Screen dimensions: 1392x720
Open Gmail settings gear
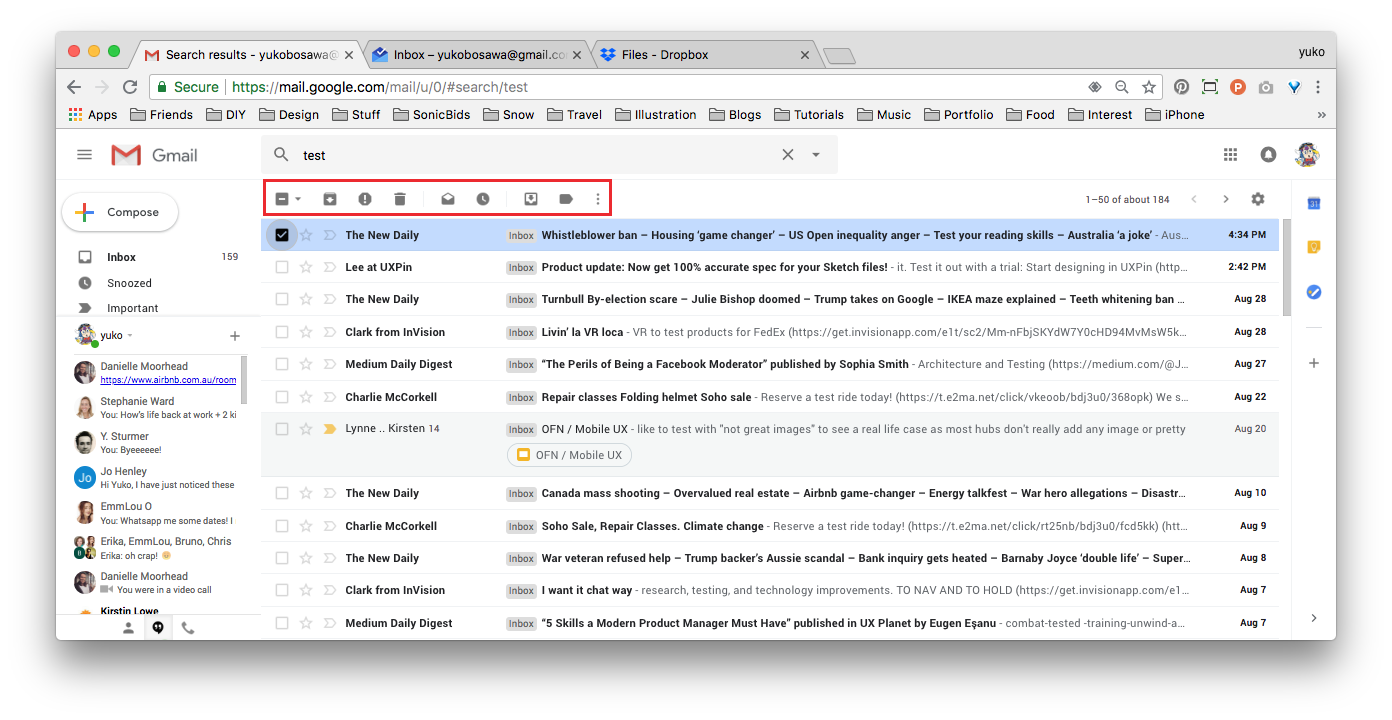[1258, 199]
